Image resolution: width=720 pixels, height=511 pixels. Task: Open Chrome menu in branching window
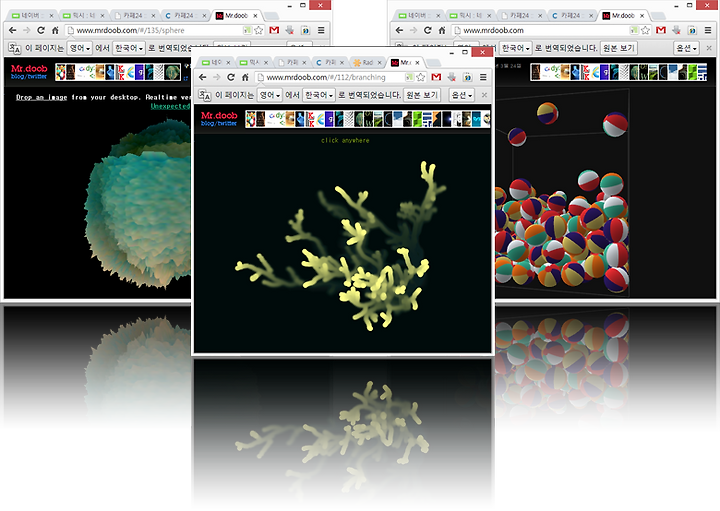483,77
